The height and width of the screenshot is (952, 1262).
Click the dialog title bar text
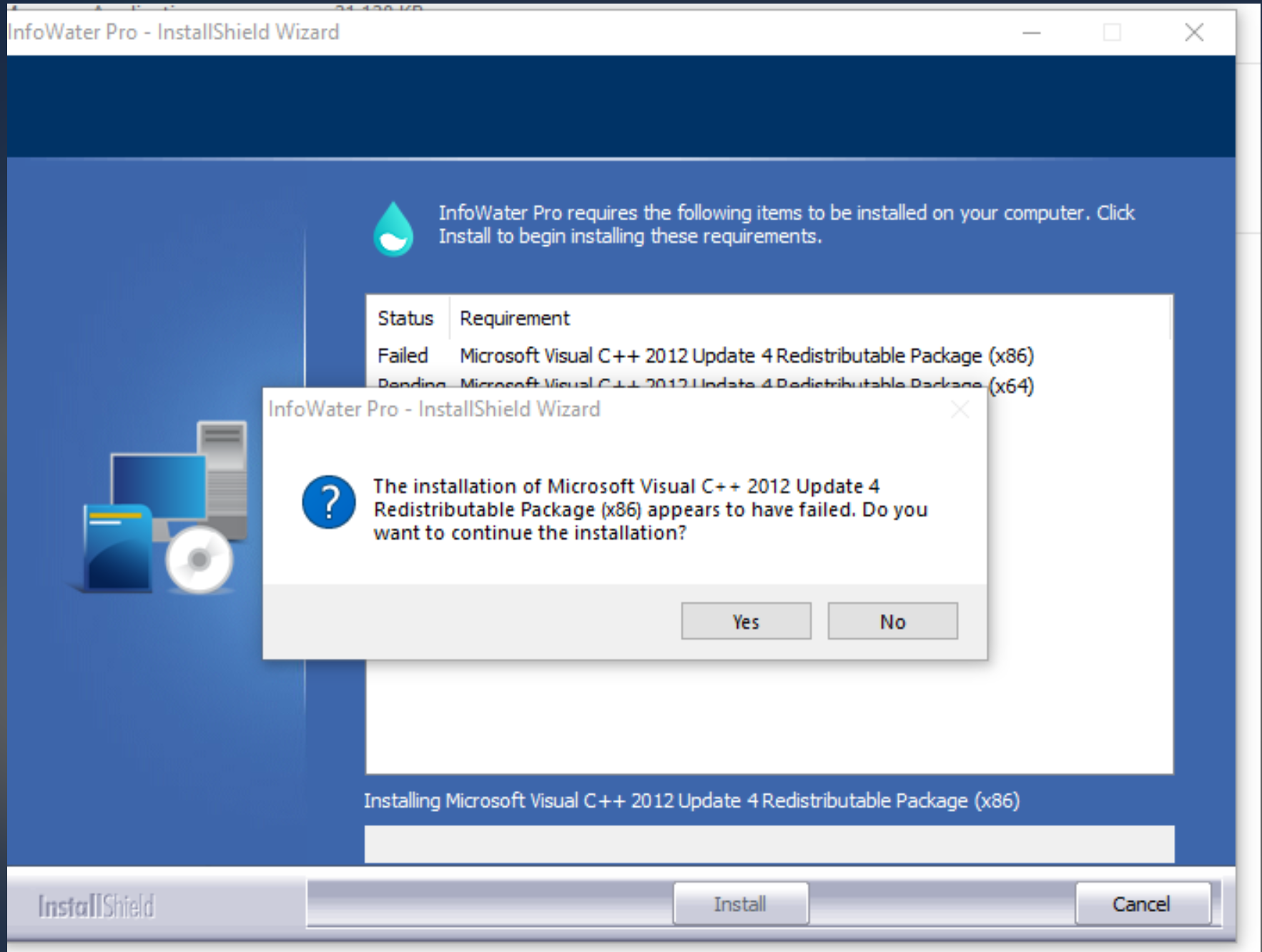click(435, 408)
